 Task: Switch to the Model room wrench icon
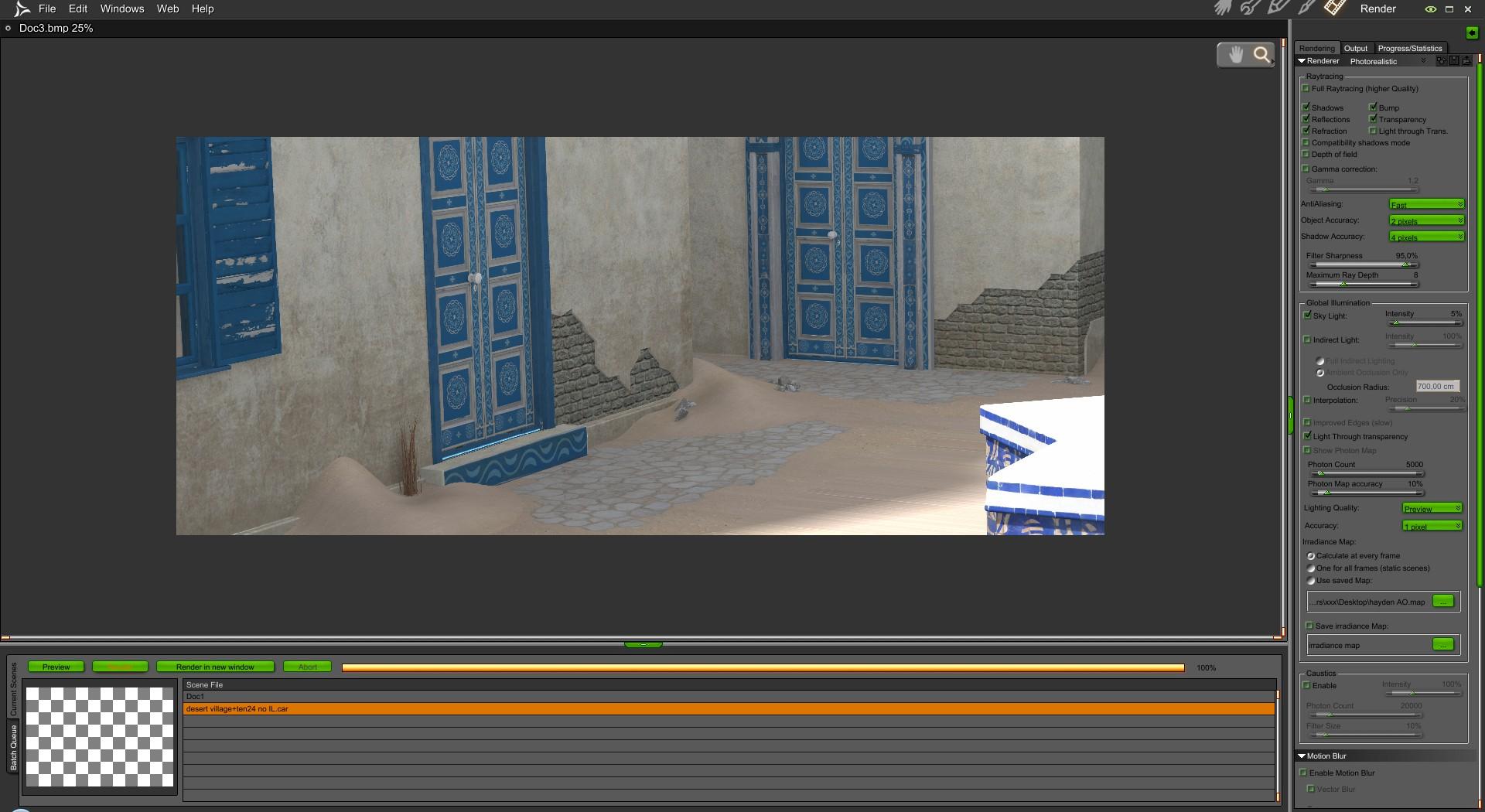(x=1251, y=9)
